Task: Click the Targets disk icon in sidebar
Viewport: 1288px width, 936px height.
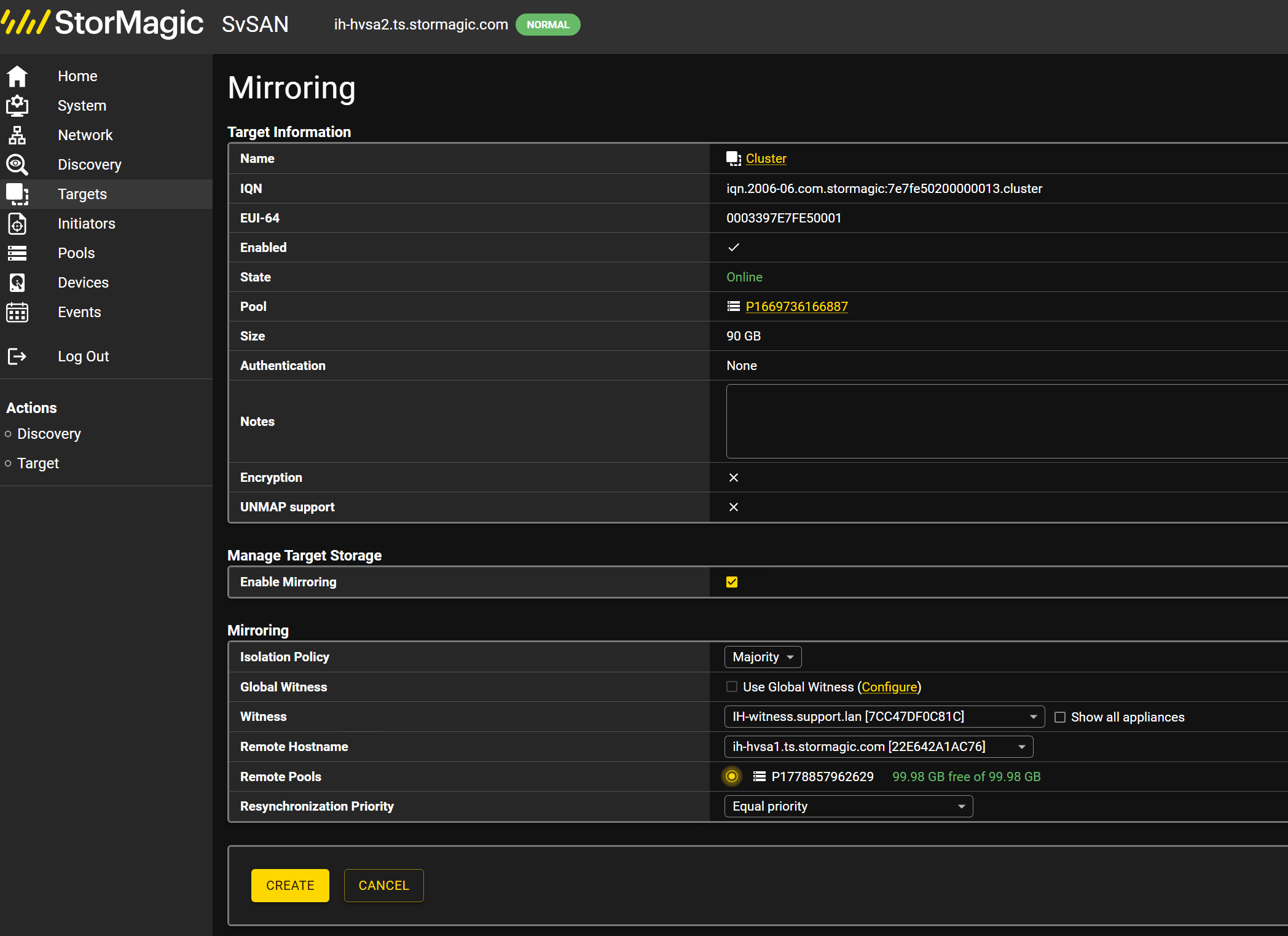Action: pos(17,194)
